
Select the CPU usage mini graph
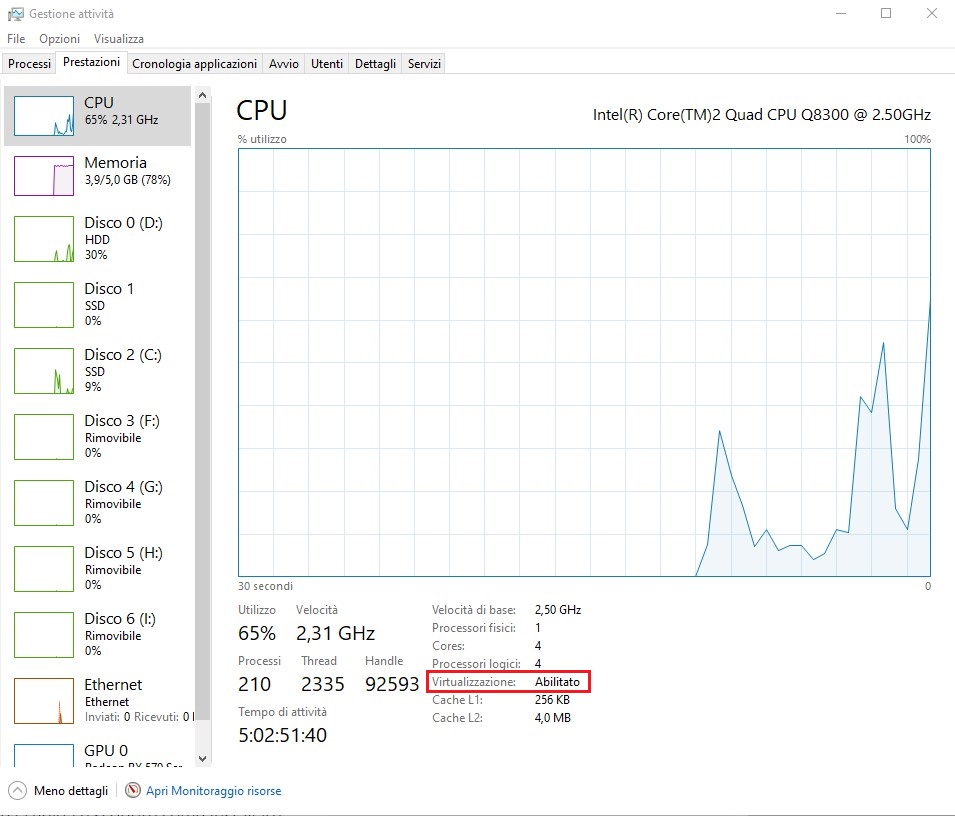tap(44, 116)
